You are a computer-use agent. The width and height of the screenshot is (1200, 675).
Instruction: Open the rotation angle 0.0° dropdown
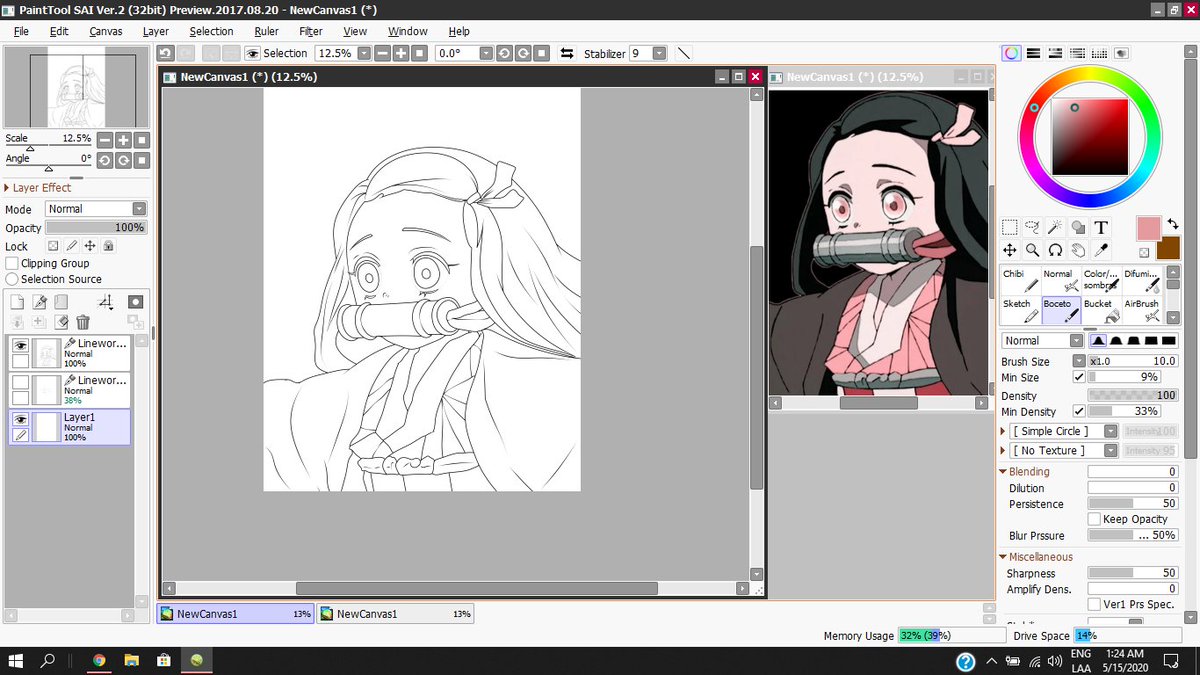tap(486, 53)
